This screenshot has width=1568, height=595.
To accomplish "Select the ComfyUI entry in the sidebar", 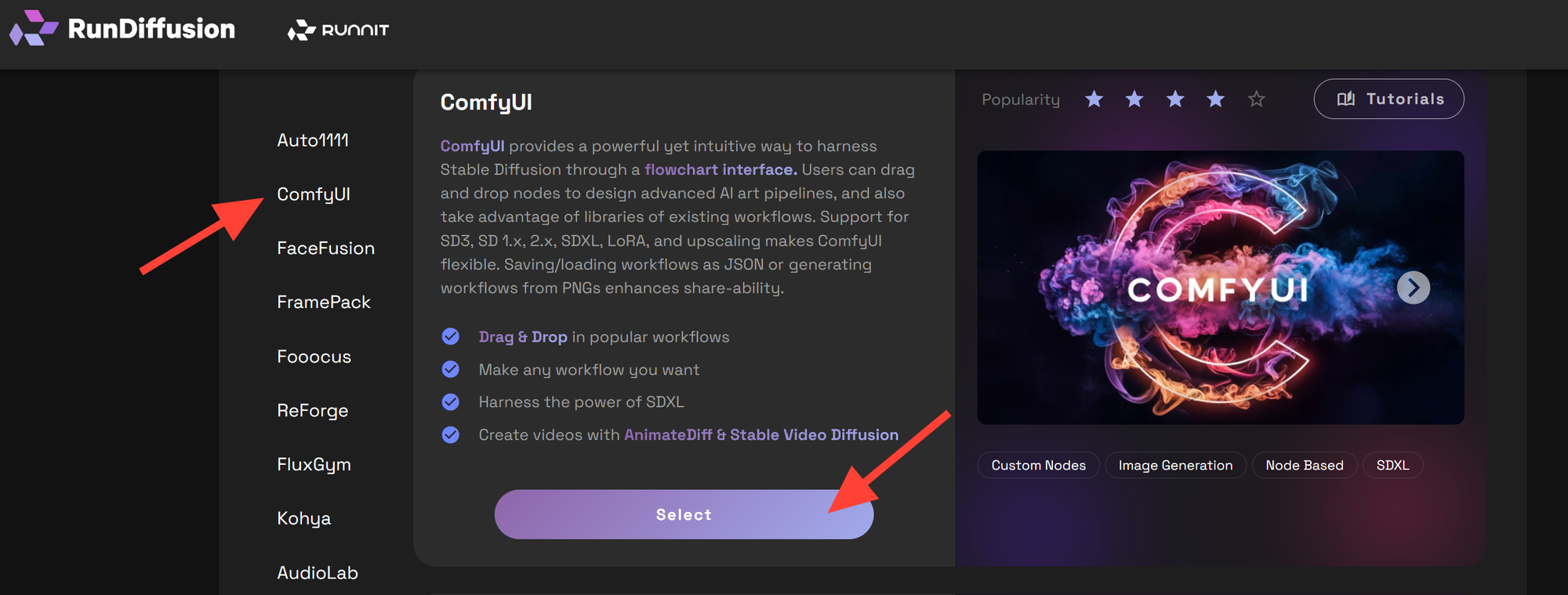I will (x=314, y=194).
